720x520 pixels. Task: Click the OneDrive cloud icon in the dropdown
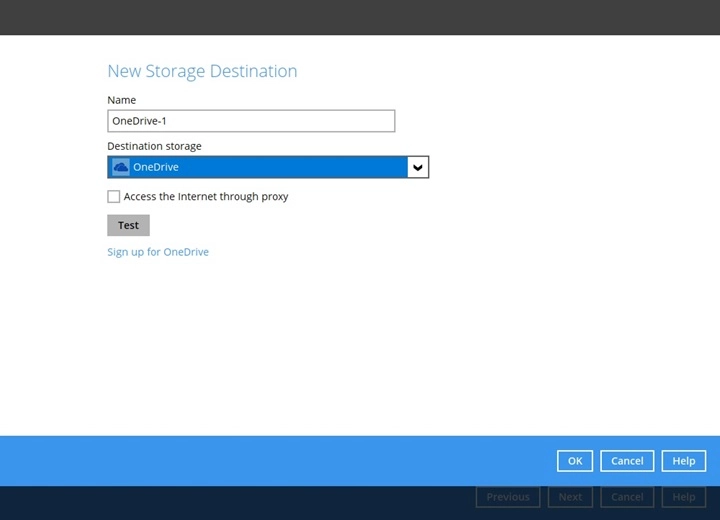(121, 167)
